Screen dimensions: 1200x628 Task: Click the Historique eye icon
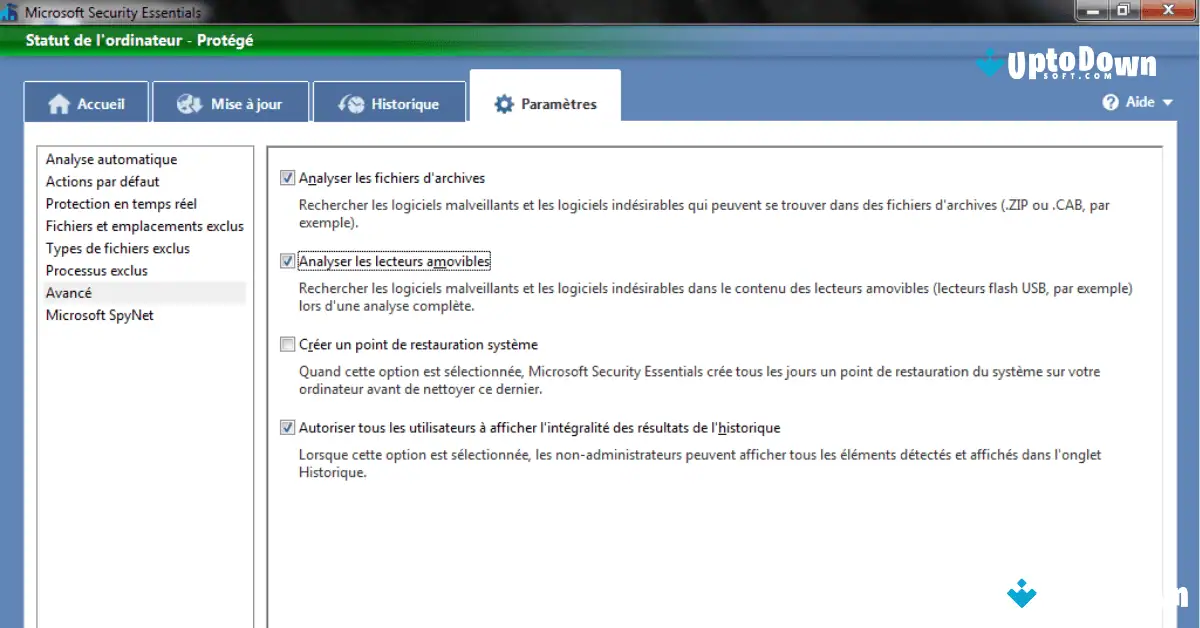click(x=351, y=102)
